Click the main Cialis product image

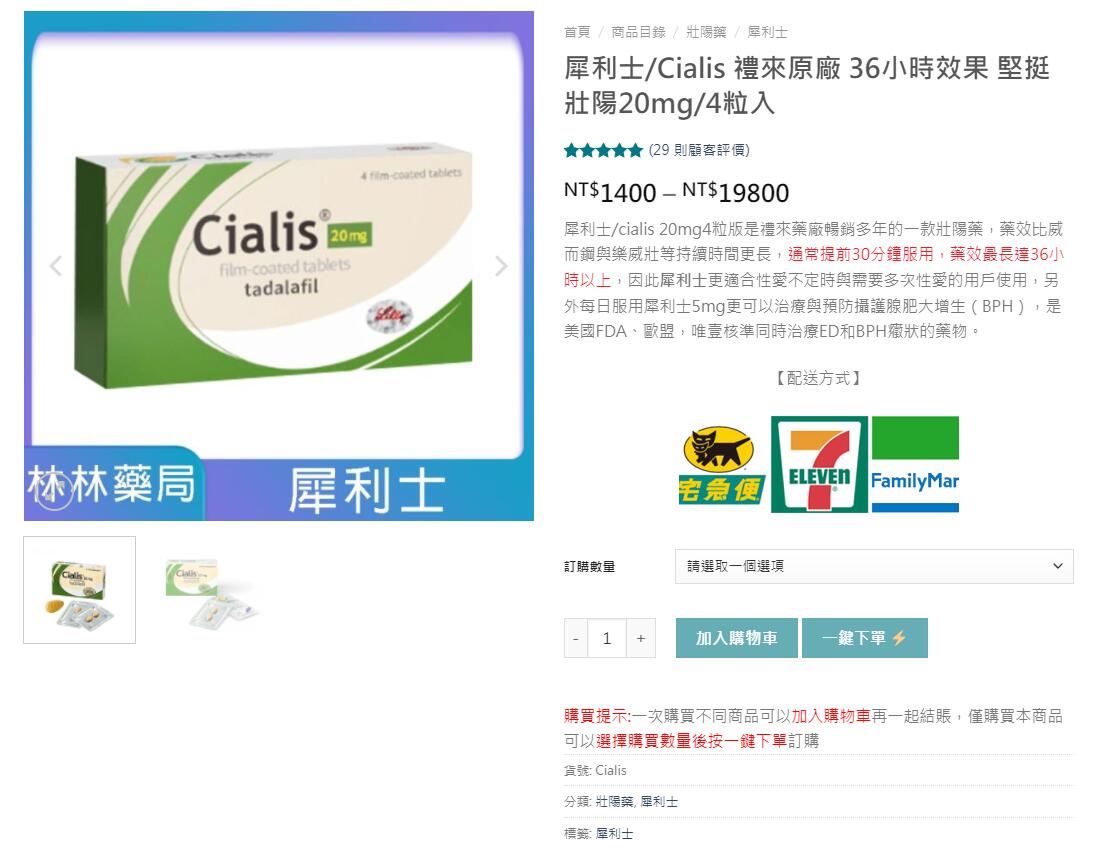tap(278, 266)
